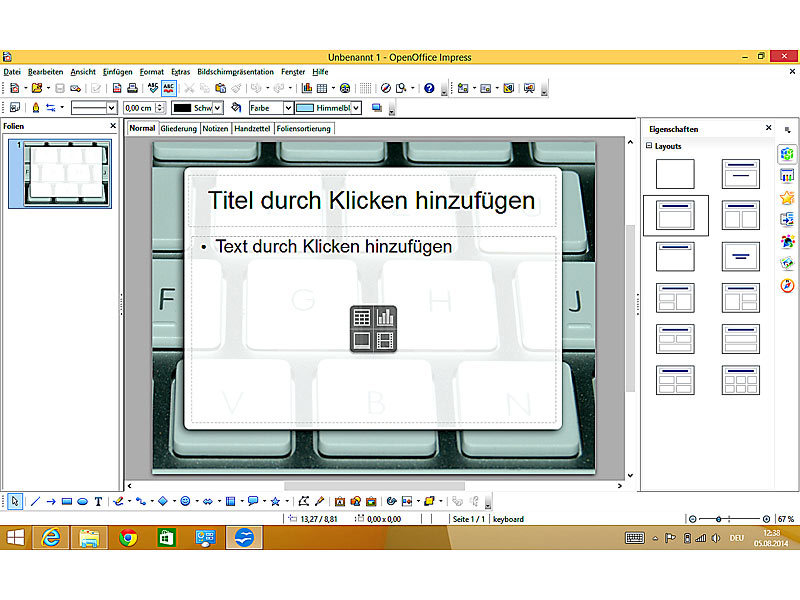The width and height of the screenshot is (800, 600).
Task: Toggle shadow icon in line toolbar
Action: click(x=377, y=108)
